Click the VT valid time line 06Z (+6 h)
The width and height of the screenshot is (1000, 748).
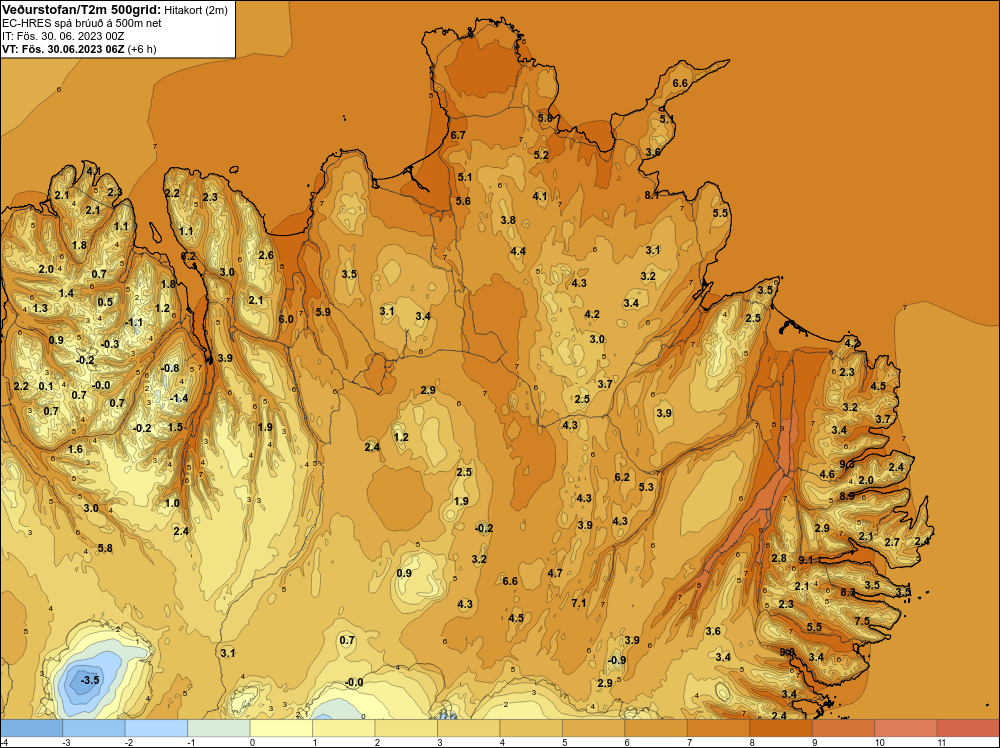[79, 49]
